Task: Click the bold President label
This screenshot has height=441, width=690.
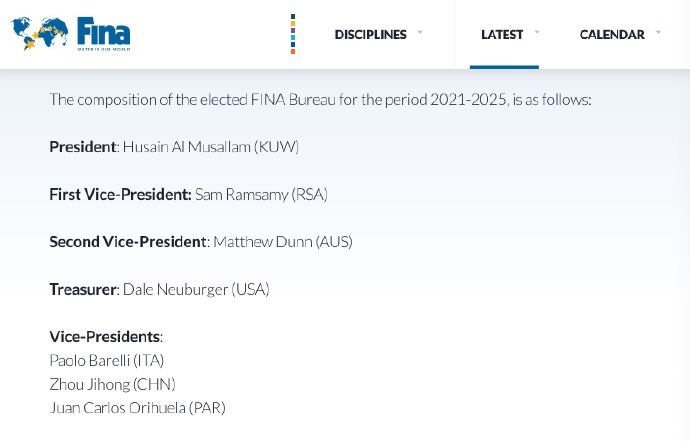Action: pyautogui.click(x=83, y=147)
